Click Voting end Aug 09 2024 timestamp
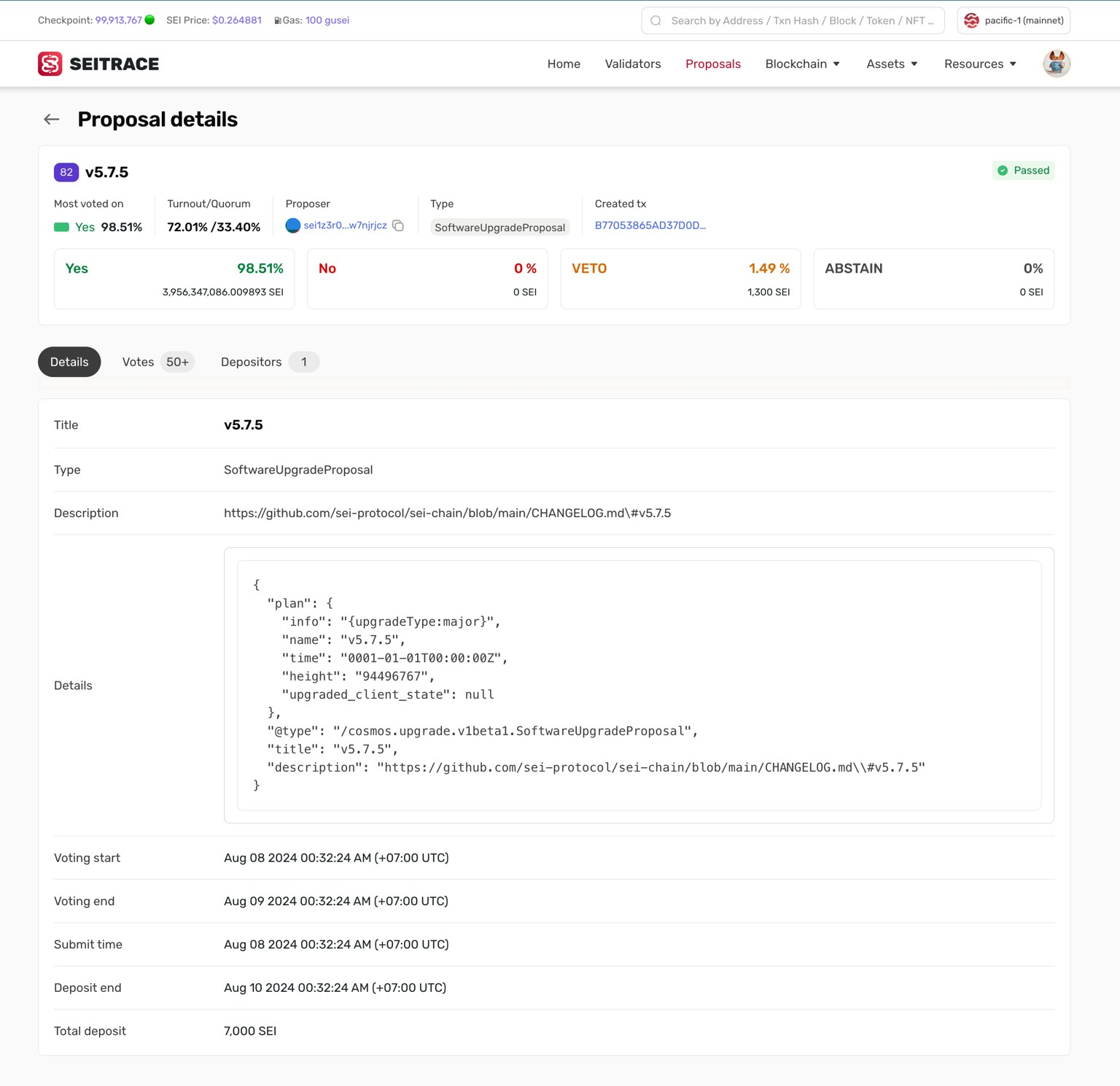This screenshot has width=1120, height=1086. [x=336, y=901]
